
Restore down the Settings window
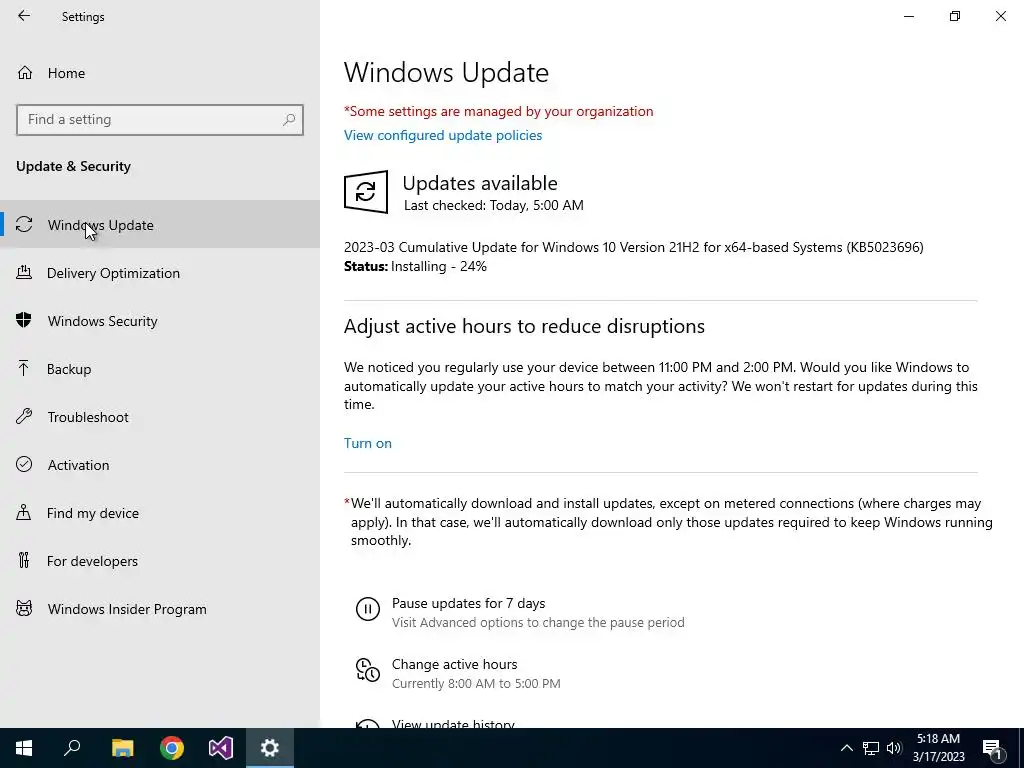click(955, 16)
